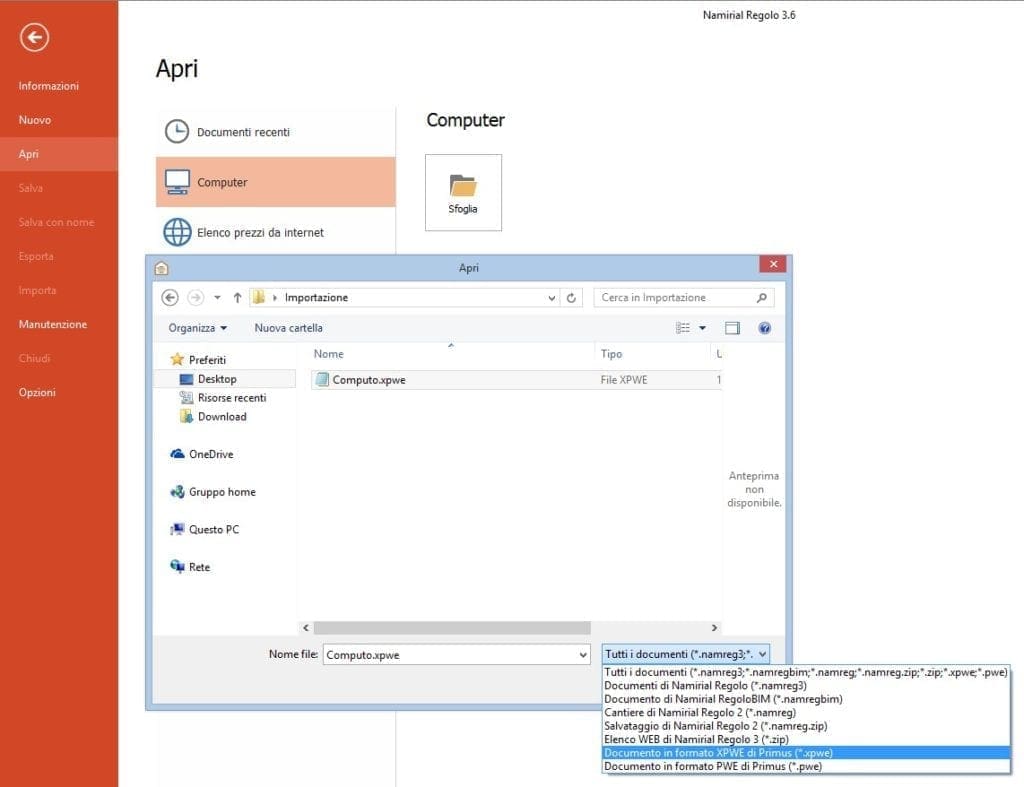Select the Computer monitor icon entry
This screenshot has height=787, width=1024.
pos(275,182)
